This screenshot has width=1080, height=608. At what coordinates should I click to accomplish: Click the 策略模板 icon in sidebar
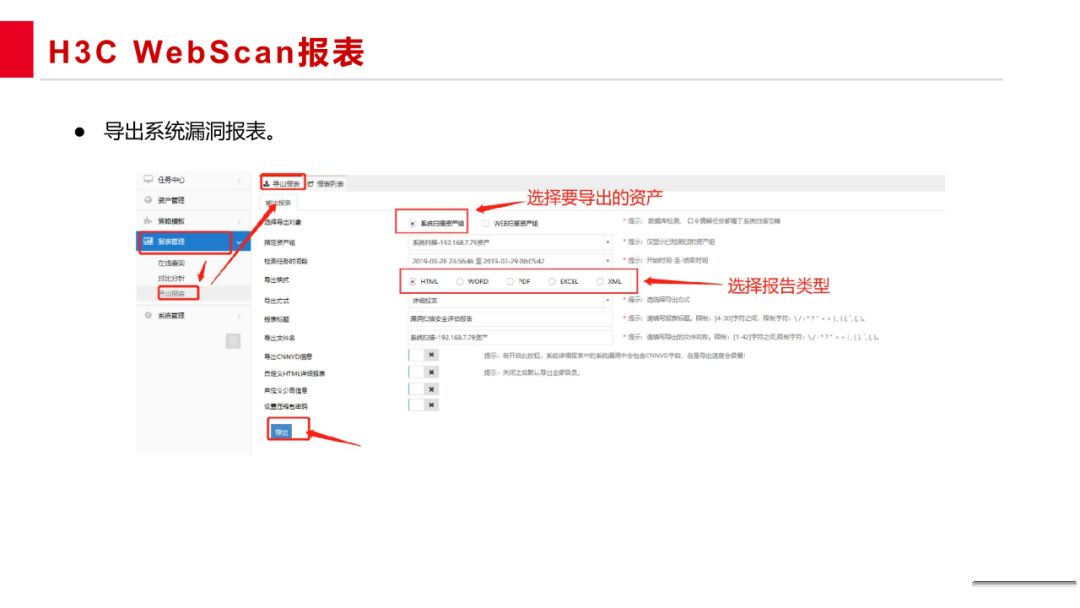(x=148, y=220)
